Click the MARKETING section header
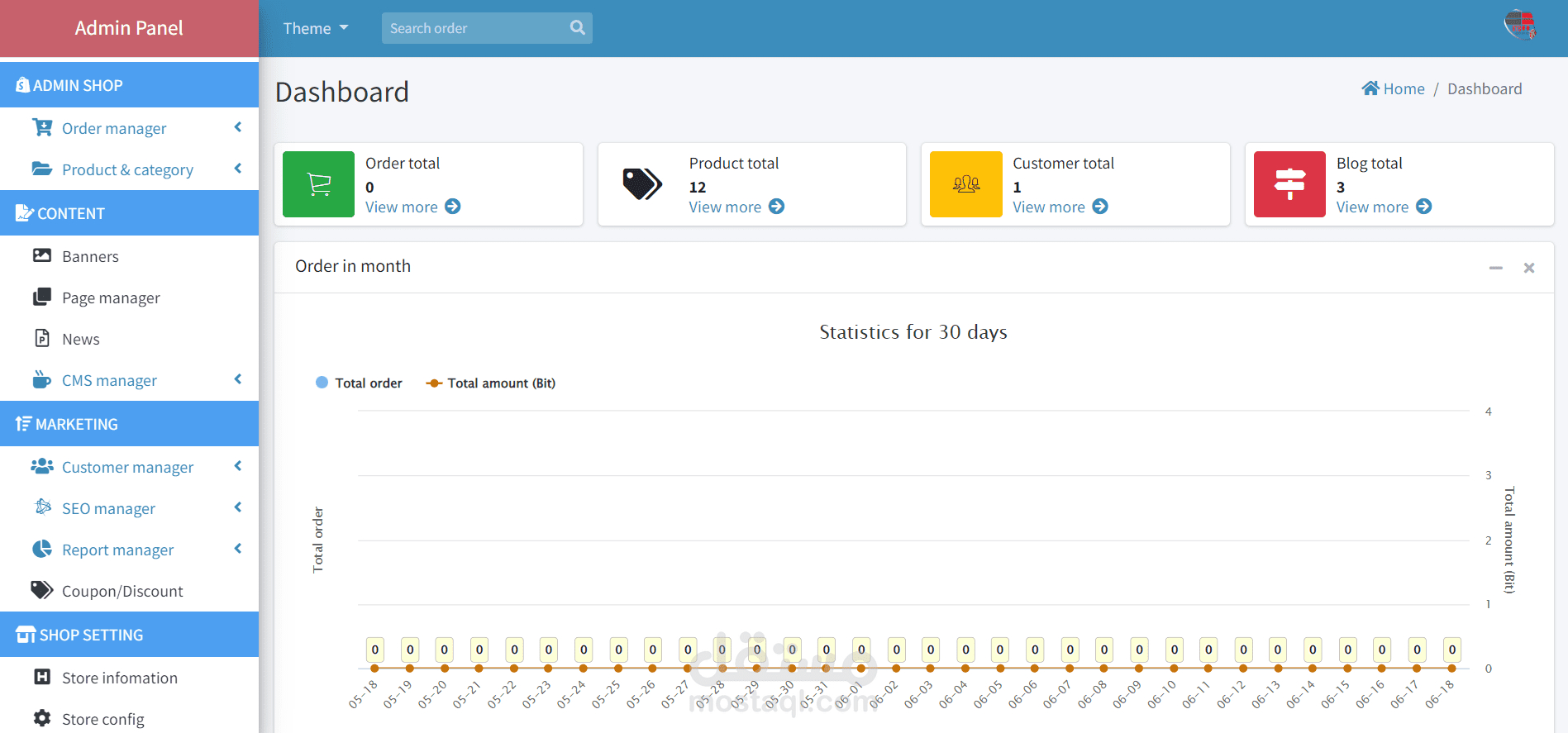Image resolution: width=1568 pixels, height=733 pixels. (129, 424)
